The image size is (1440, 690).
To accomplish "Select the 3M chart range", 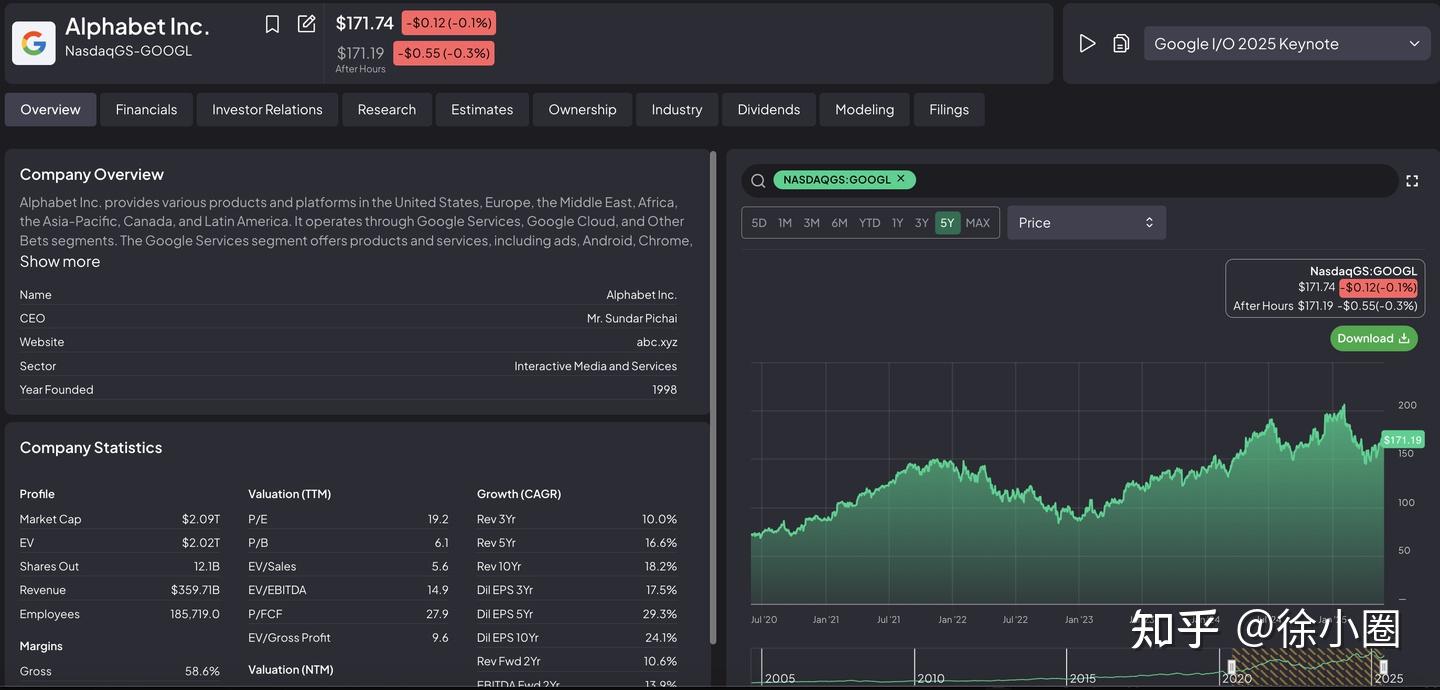I will (x=812, y=222).
